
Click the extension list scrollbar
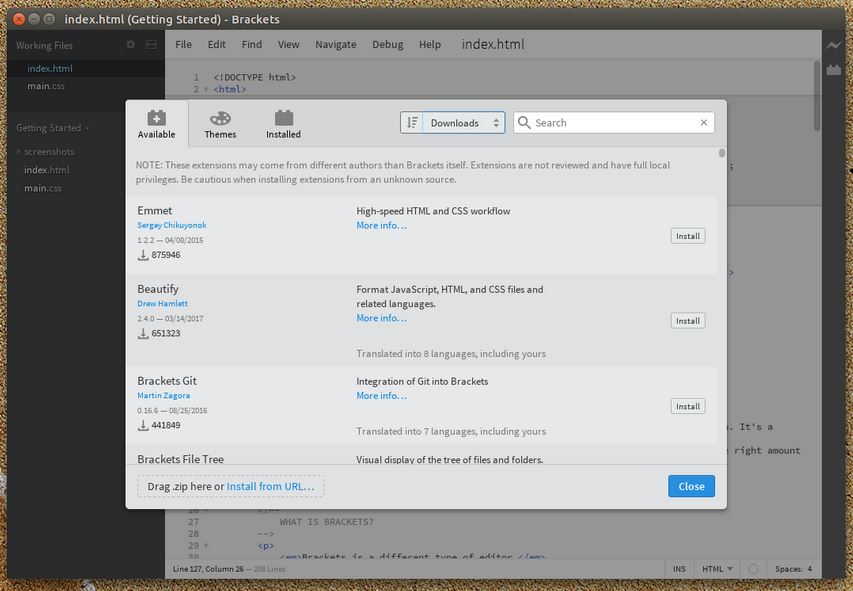722,153
